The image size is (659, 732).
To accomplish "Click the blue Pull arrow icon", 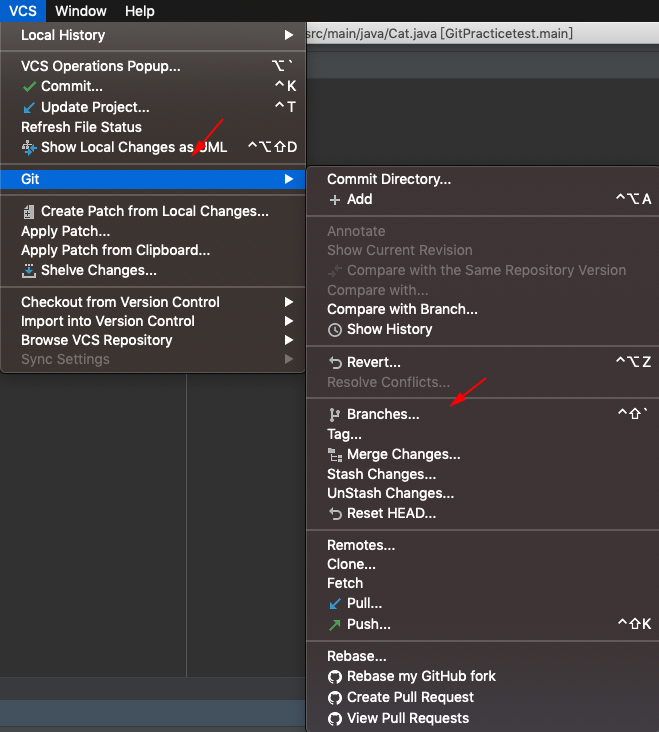I will 335,604.
